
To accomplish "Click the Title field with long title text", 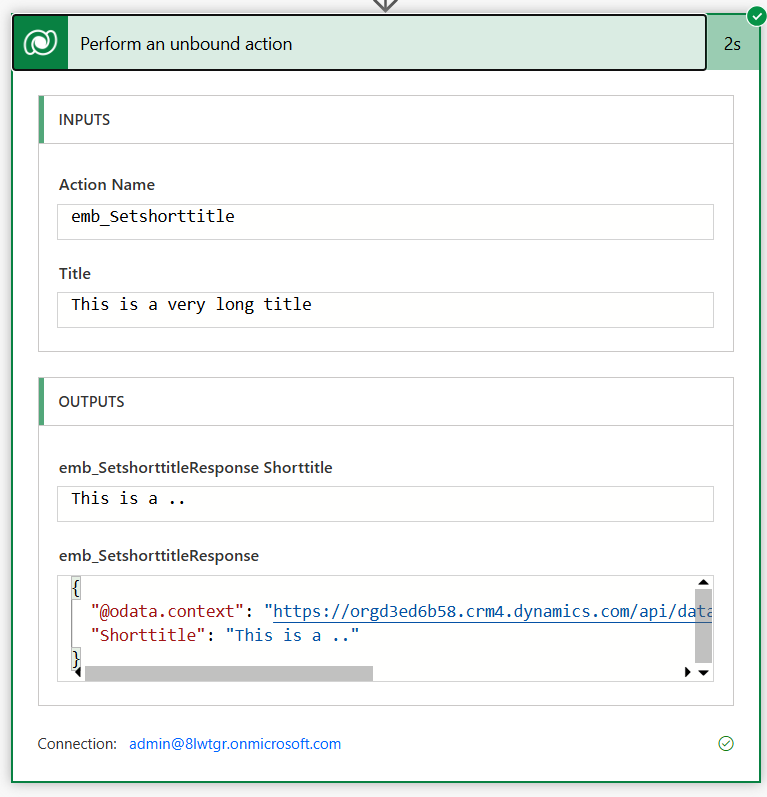I will 385,309.
